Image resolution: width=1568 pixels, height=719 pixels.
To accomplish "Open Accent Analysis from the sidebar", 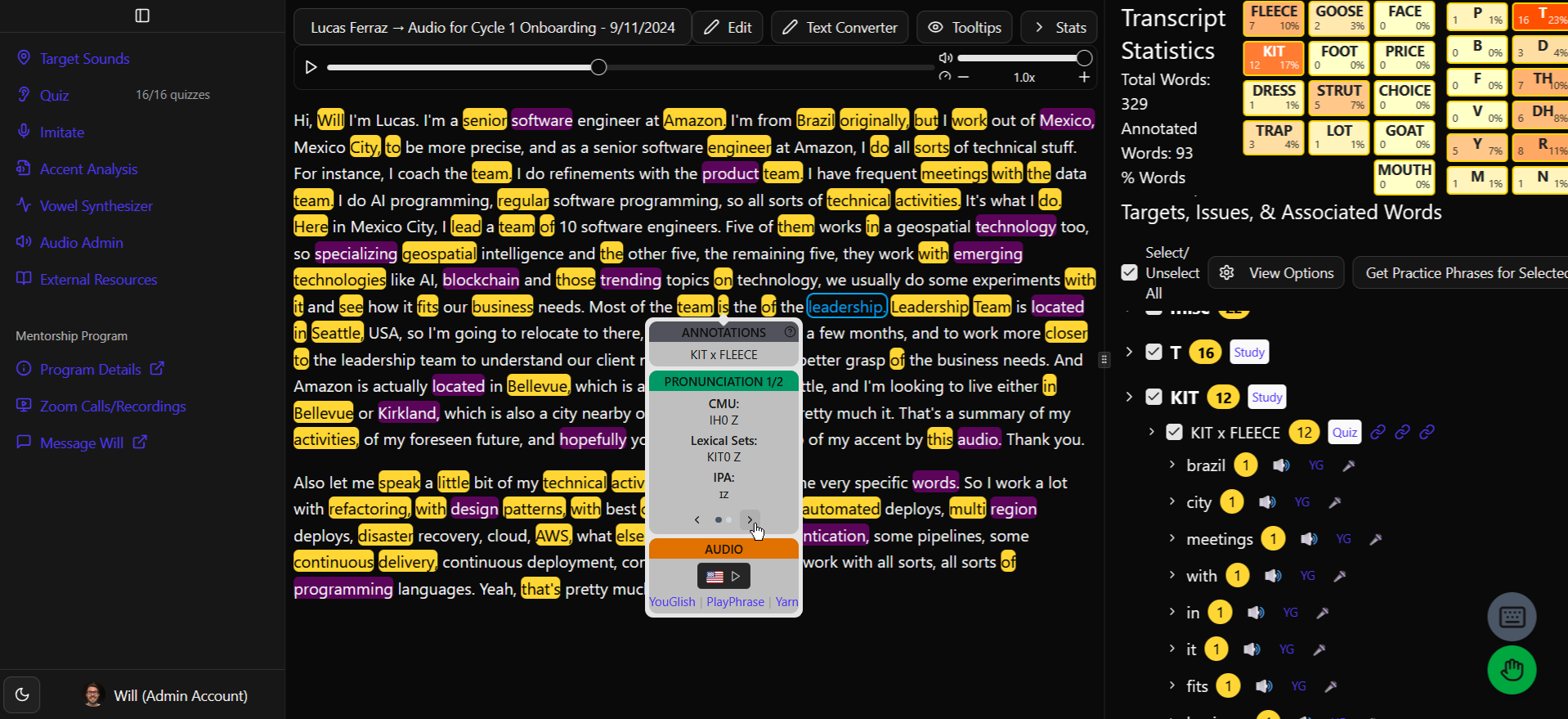I will pos(88,169).
